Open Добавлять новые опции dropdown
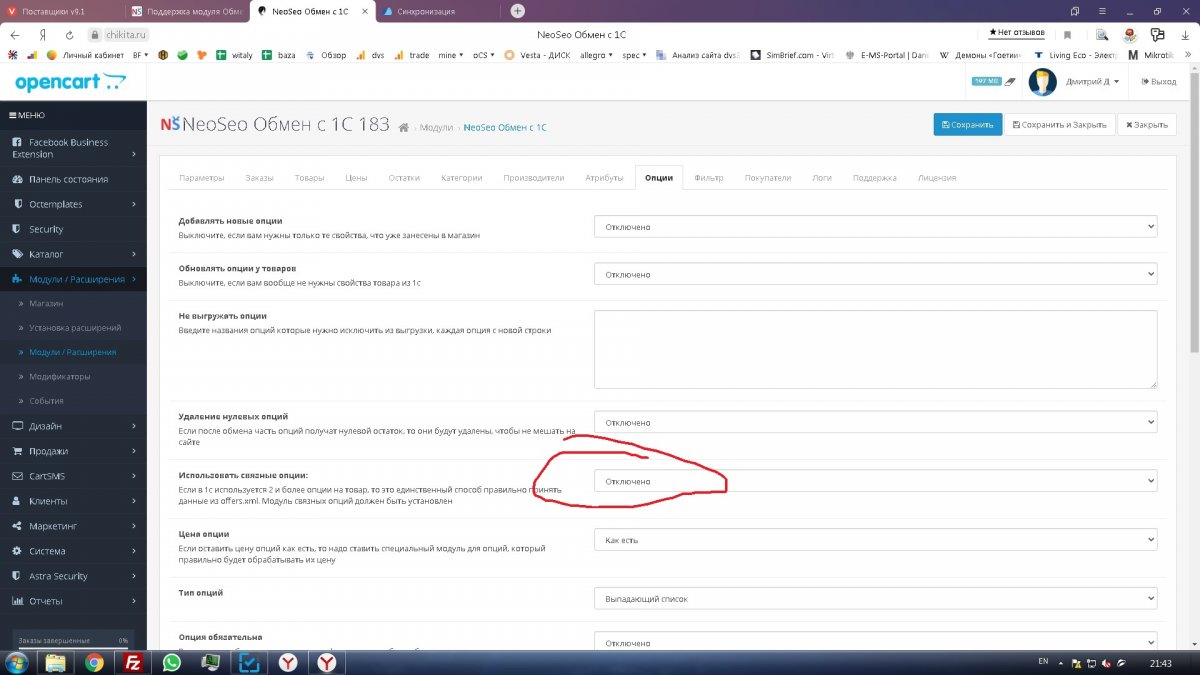Image resolution: width=1200 pixels, height=675 pixels. (875, 227)
